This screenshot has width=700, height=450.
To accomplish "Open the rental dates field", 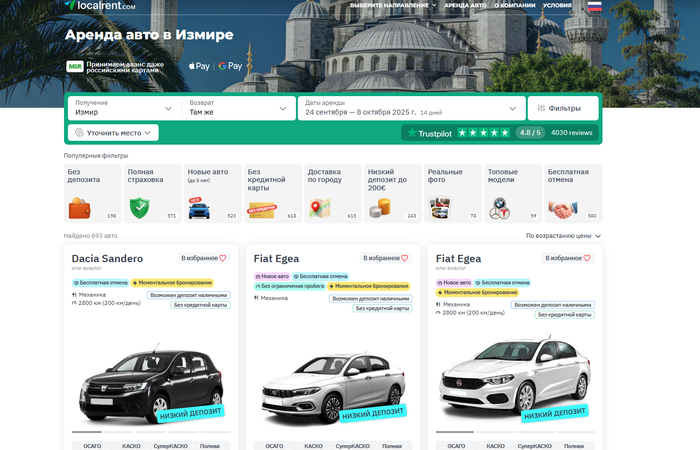I will click(411, 108).
